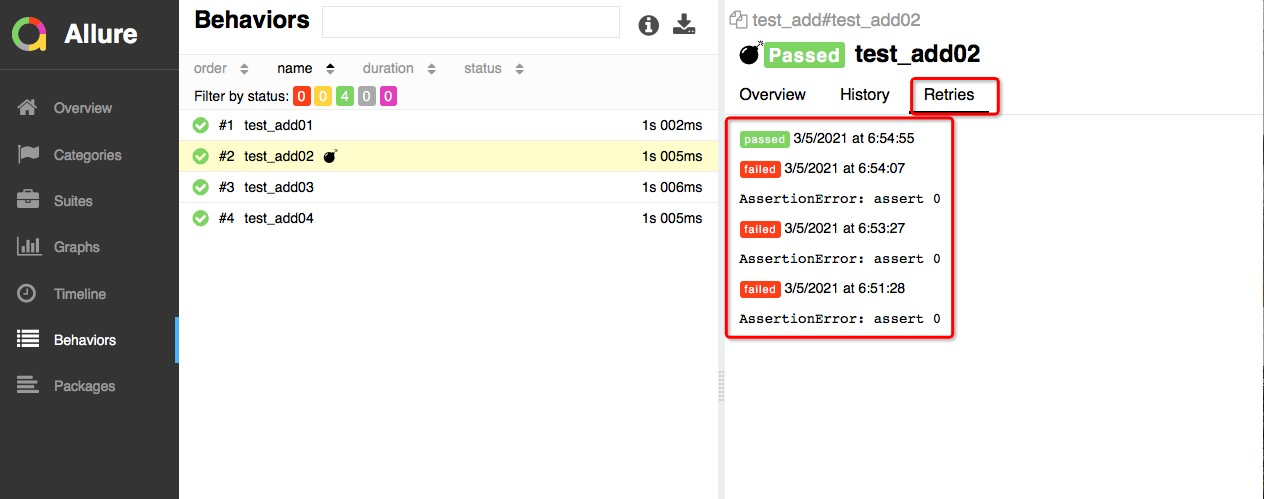The height and width of the screenshot is (499, 1264).
Task: Sort tests by status column
Action: pos(495,69)
